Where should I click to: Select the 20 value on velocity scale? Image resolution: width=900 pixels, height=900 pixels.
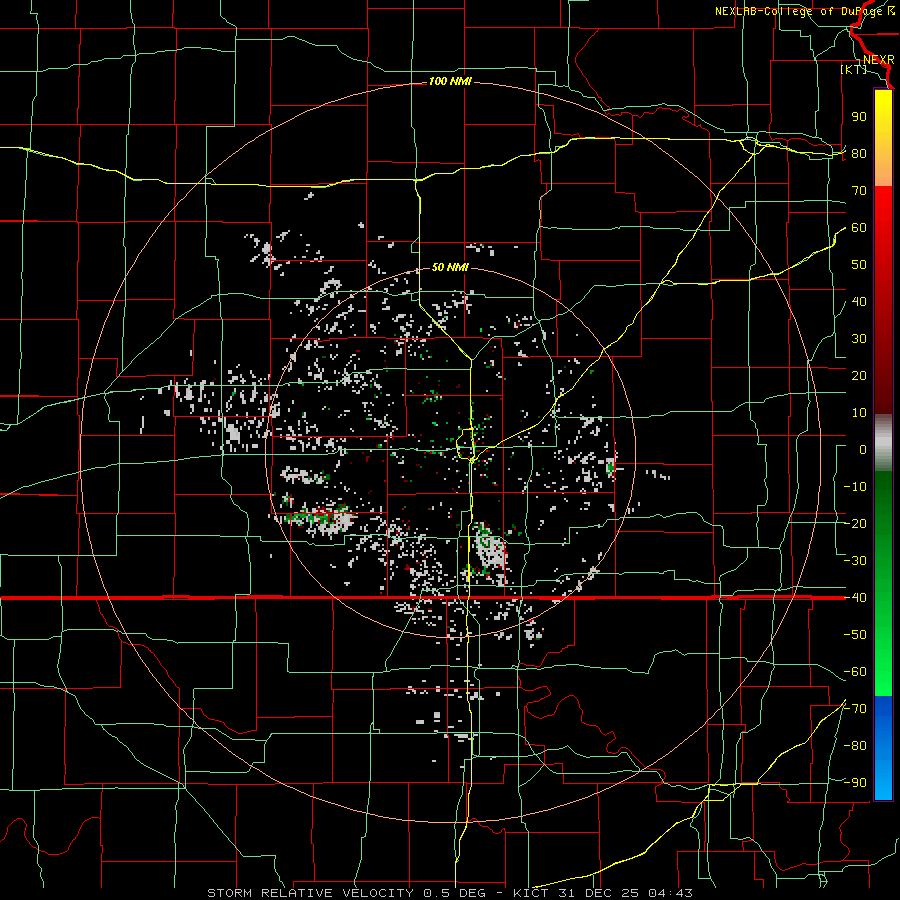[x=859, y=375]
